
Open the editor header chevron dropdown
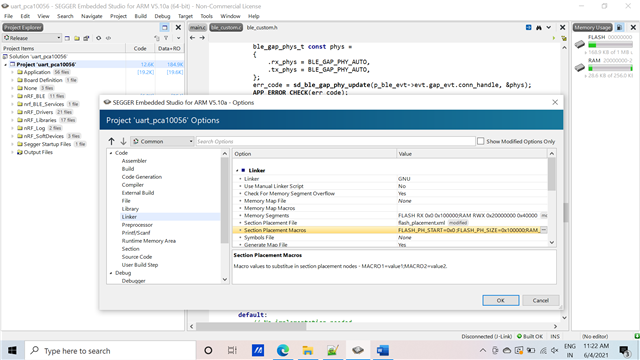(x=549, y=27)
